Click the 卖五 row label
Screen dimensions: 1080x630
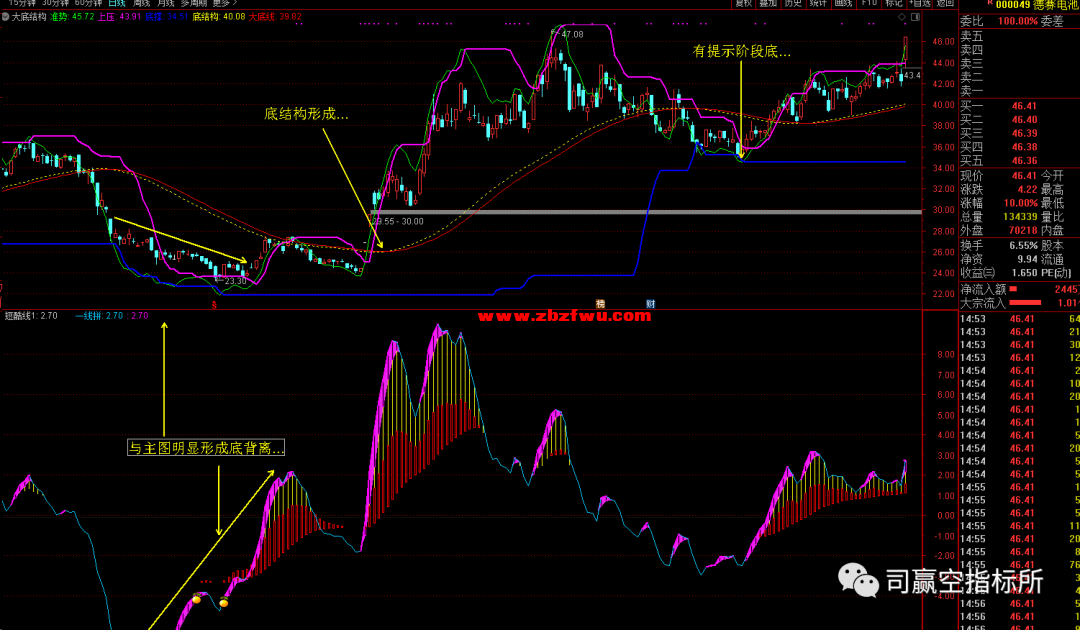972,36
